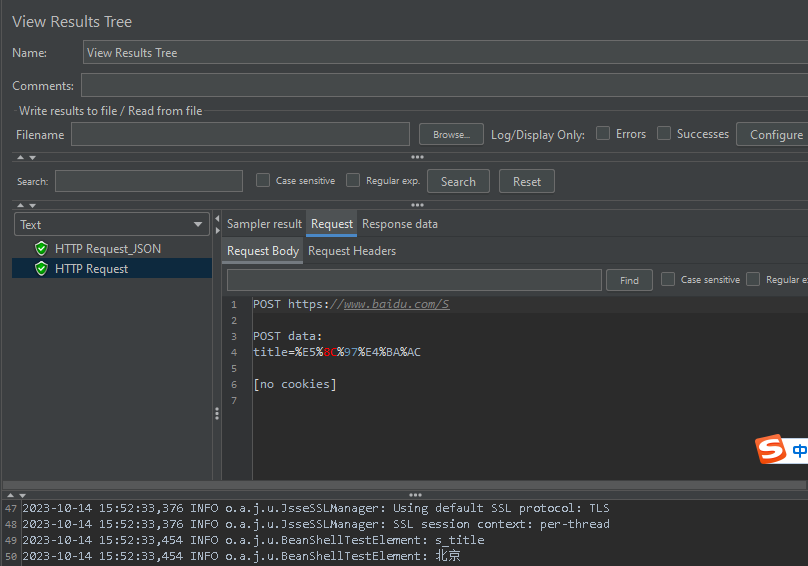This screenshot has height=566, width=808.
Task: Open the Response data tab
Action: coord(400,224)
